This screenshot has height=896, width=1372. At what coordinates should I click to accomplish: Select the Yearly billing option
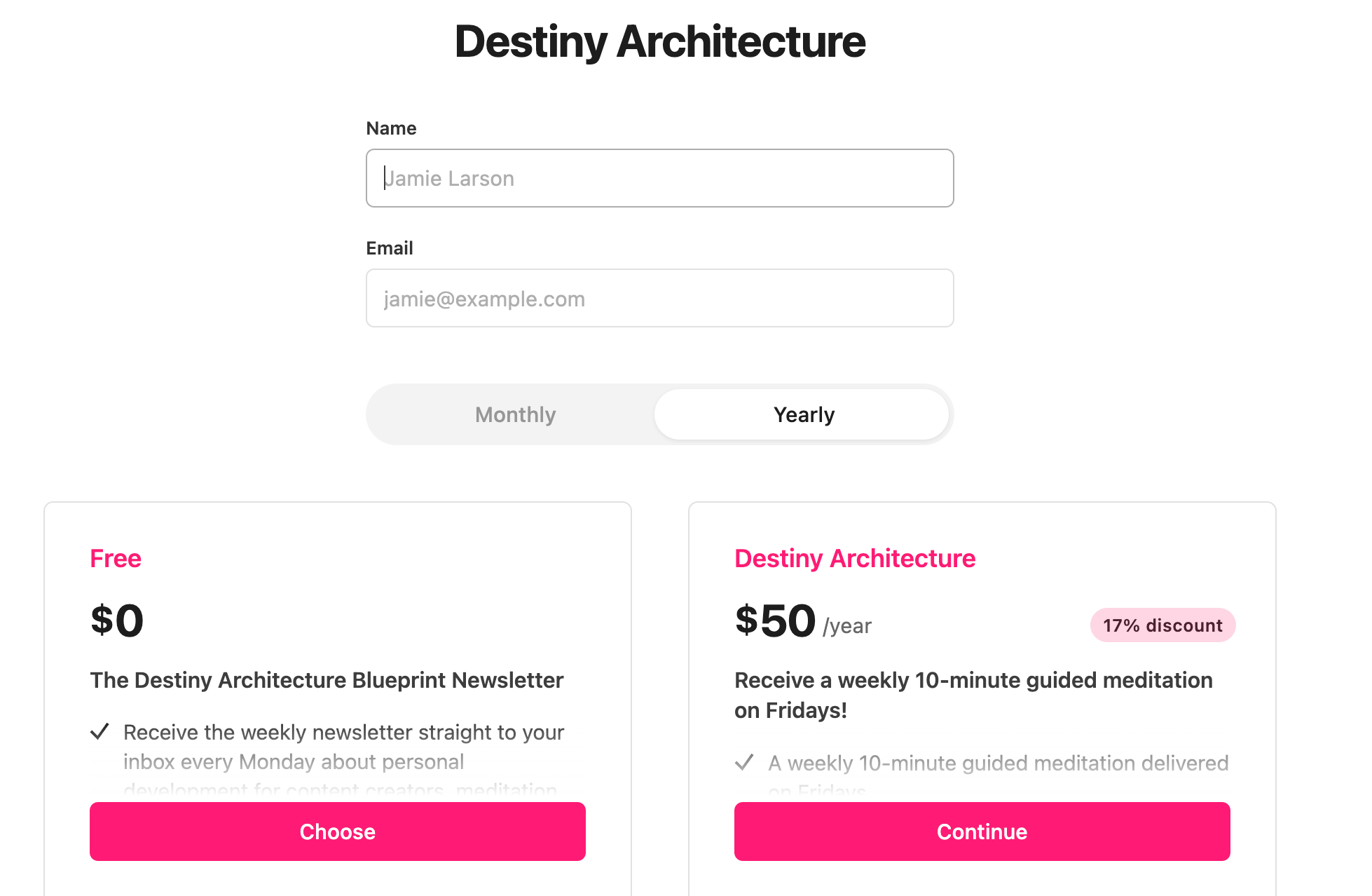[x=802, y=414]
